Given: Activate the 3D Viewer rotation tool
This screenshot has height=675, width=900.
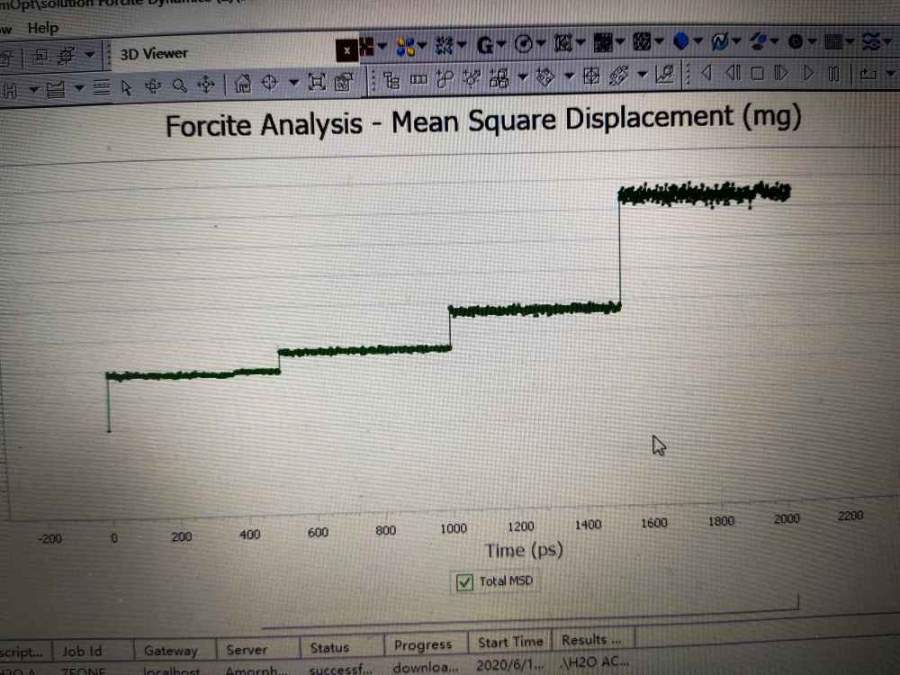Looking at the screenshot, I should (x=153, y=86).
